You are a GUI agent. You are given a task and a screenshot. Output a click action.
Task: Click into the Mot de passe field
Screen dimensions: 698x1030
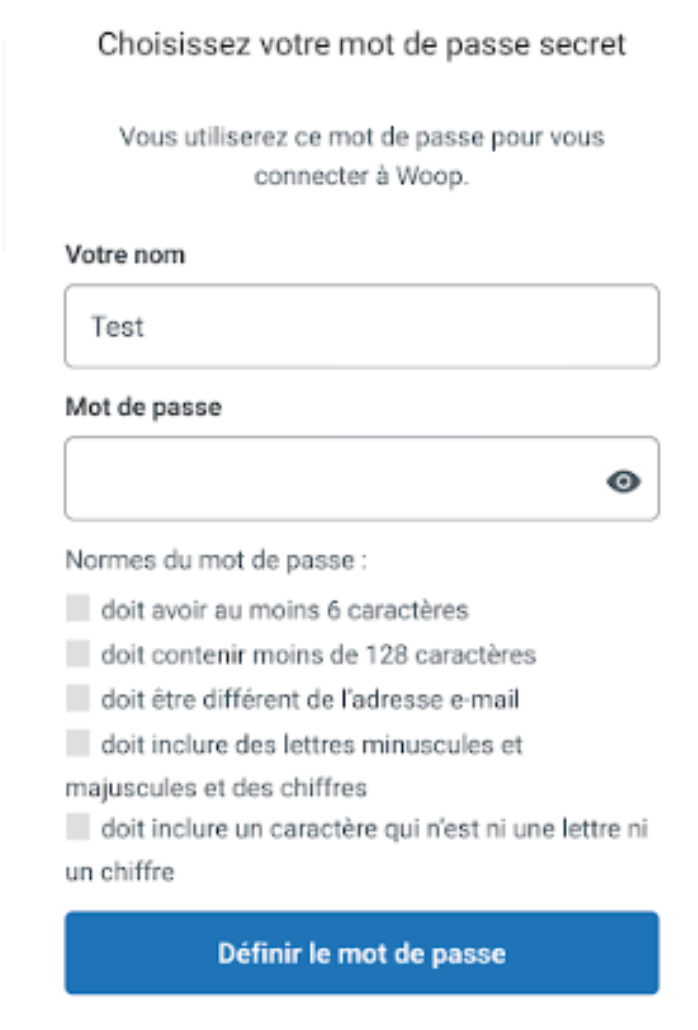362,478
